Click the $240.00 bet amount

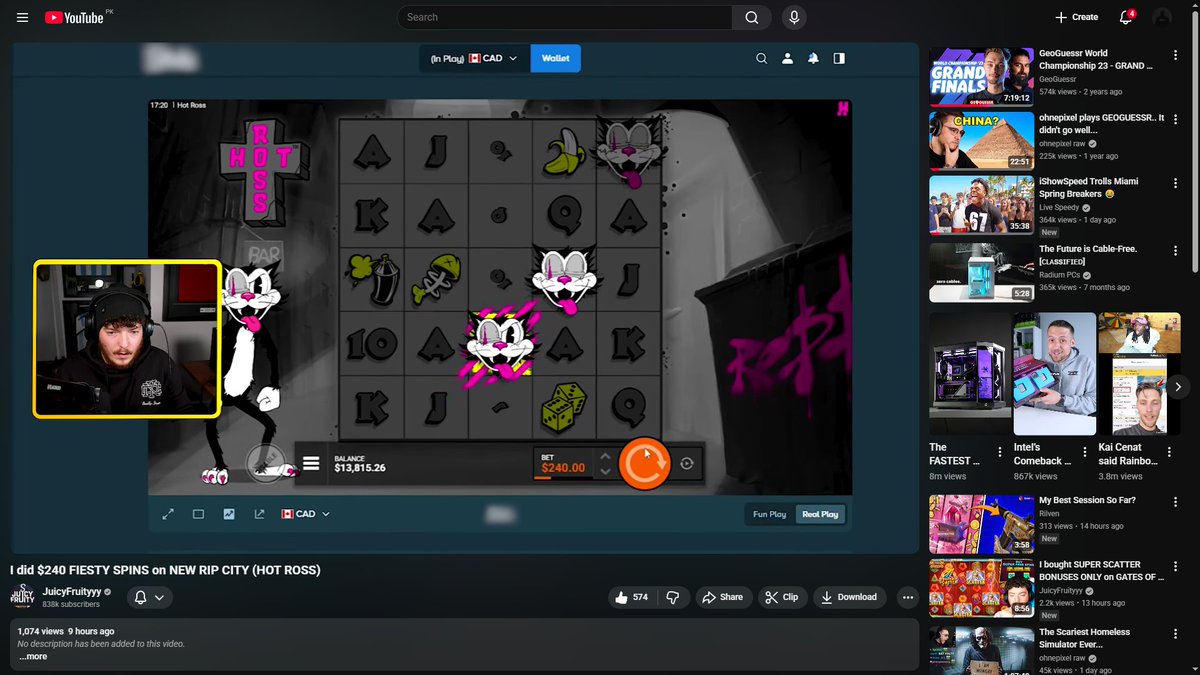coord(563,467)
